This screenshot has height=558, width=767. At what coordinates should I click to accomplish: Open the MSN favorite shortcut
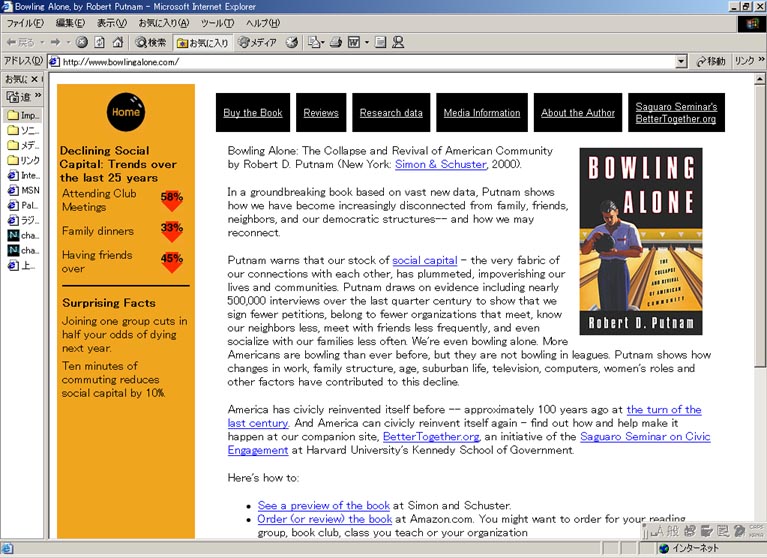point(23,190)
